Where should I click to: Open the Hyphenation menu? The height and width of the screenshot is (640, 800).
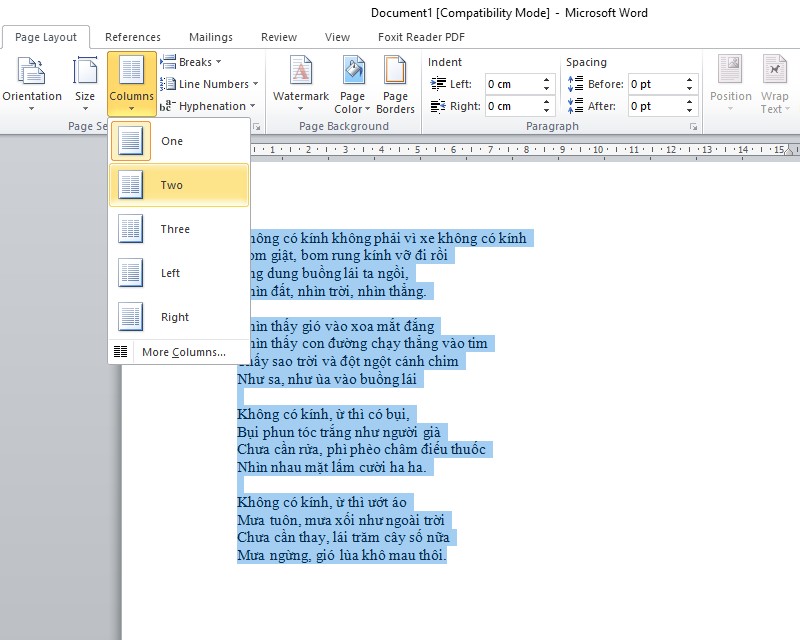point(207,106)
